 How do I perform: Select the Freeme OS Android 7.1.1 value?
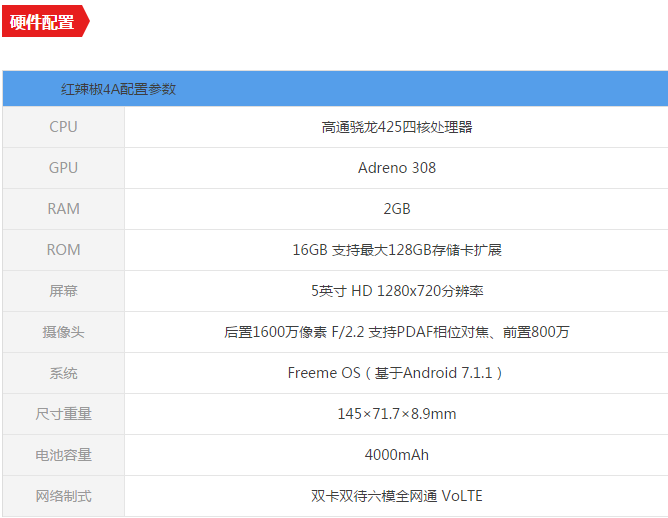point(397,373)
